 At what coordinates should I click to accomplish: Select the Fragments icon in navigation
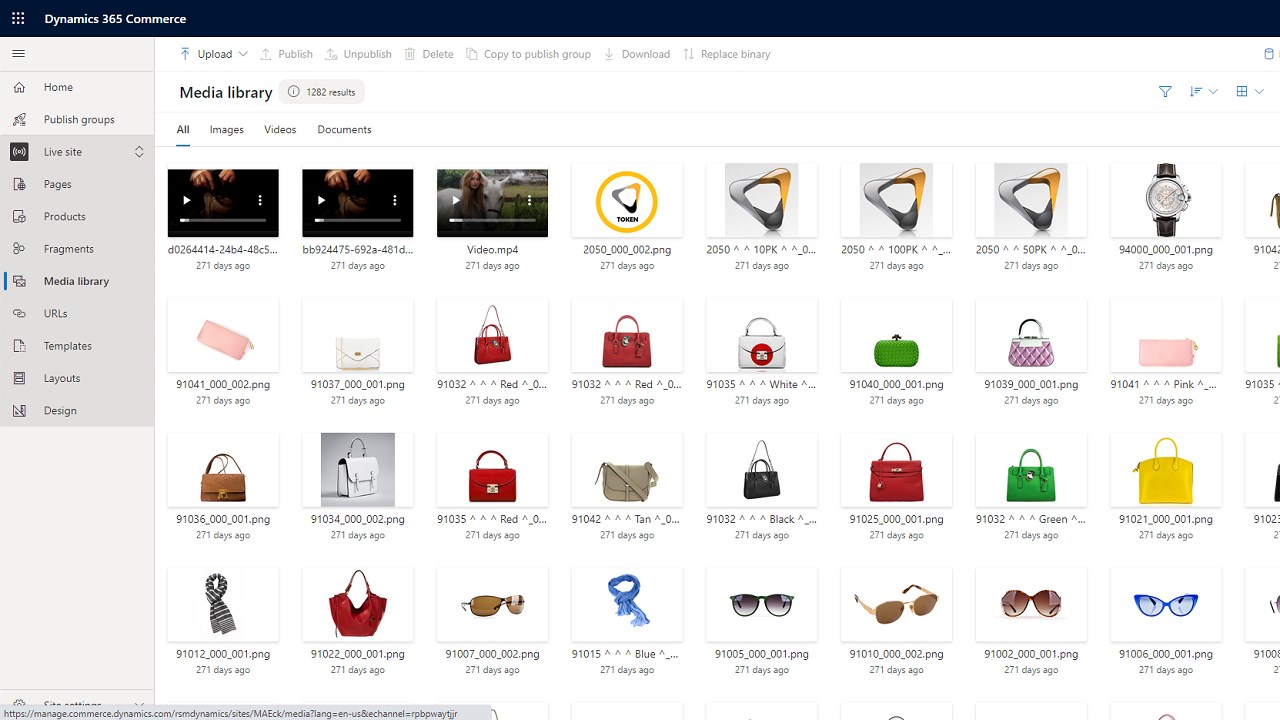point(19,249)
